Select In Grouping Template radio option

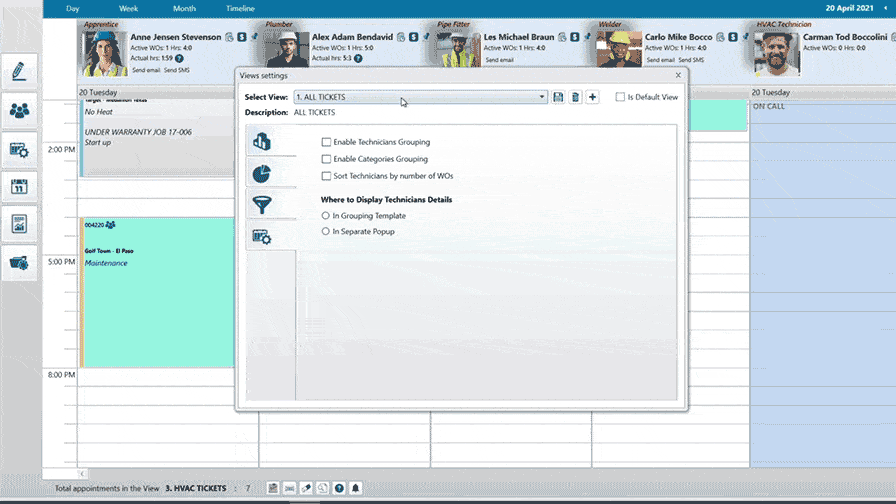point(326,215)
